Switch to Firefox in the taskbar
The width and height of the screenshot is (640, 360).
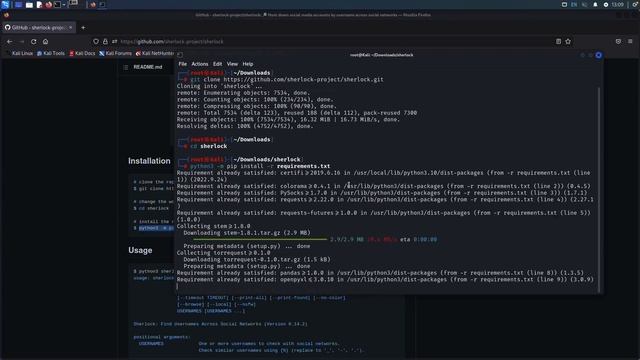pos(93,4)
